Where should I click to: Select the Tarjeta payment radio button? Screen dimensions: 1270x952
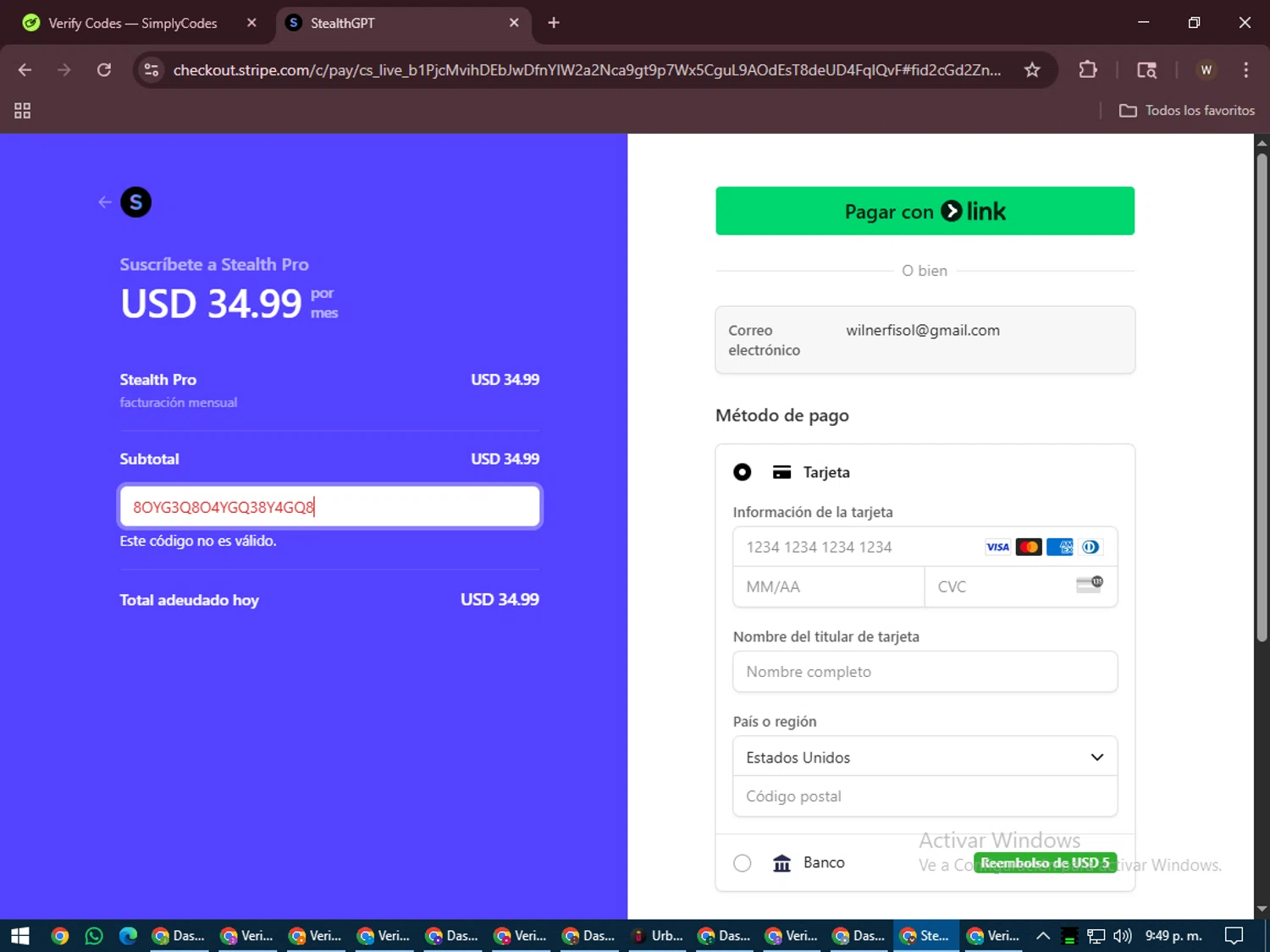point(743,472)
